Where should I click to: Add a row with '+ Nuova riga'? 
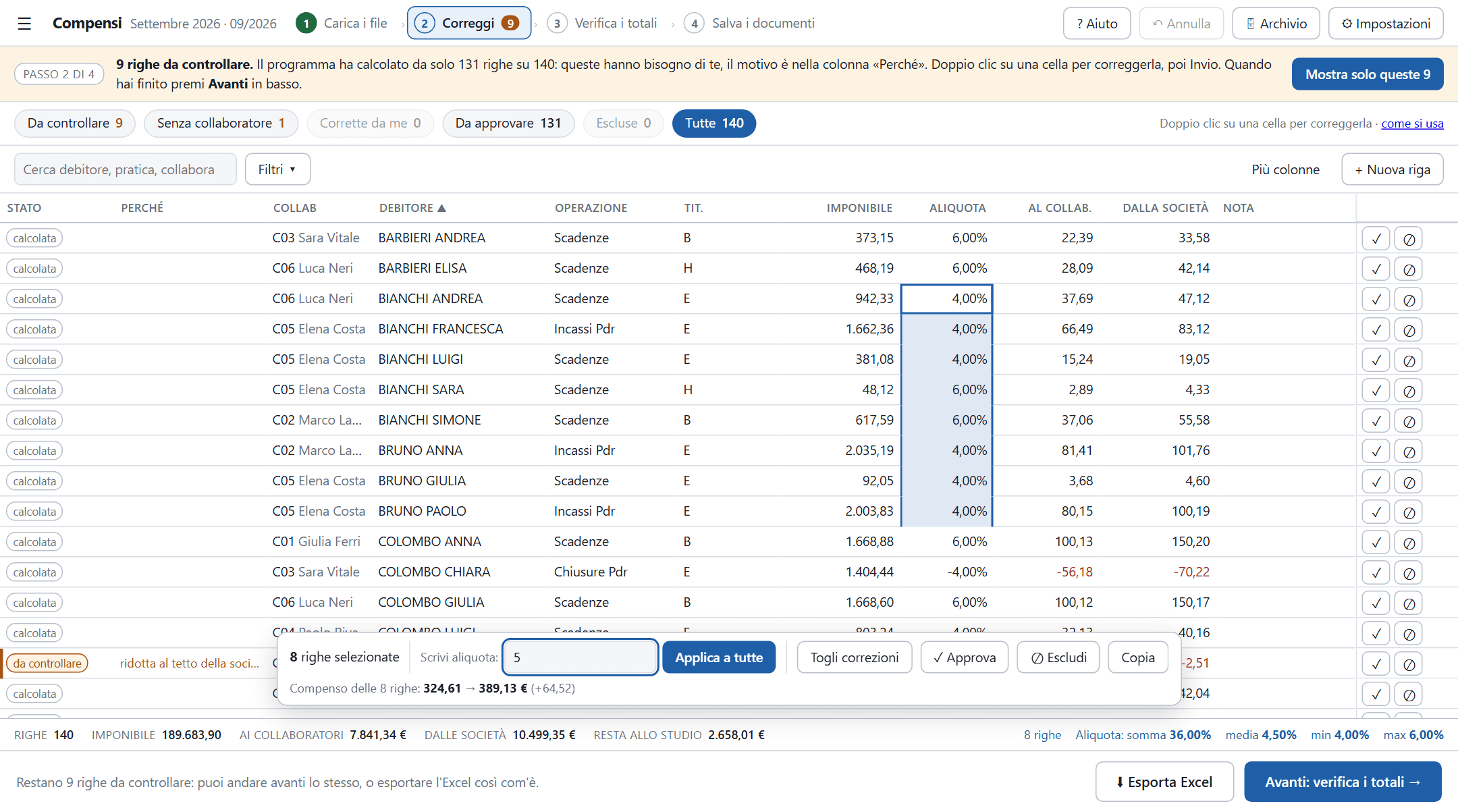coord(1393,169)
